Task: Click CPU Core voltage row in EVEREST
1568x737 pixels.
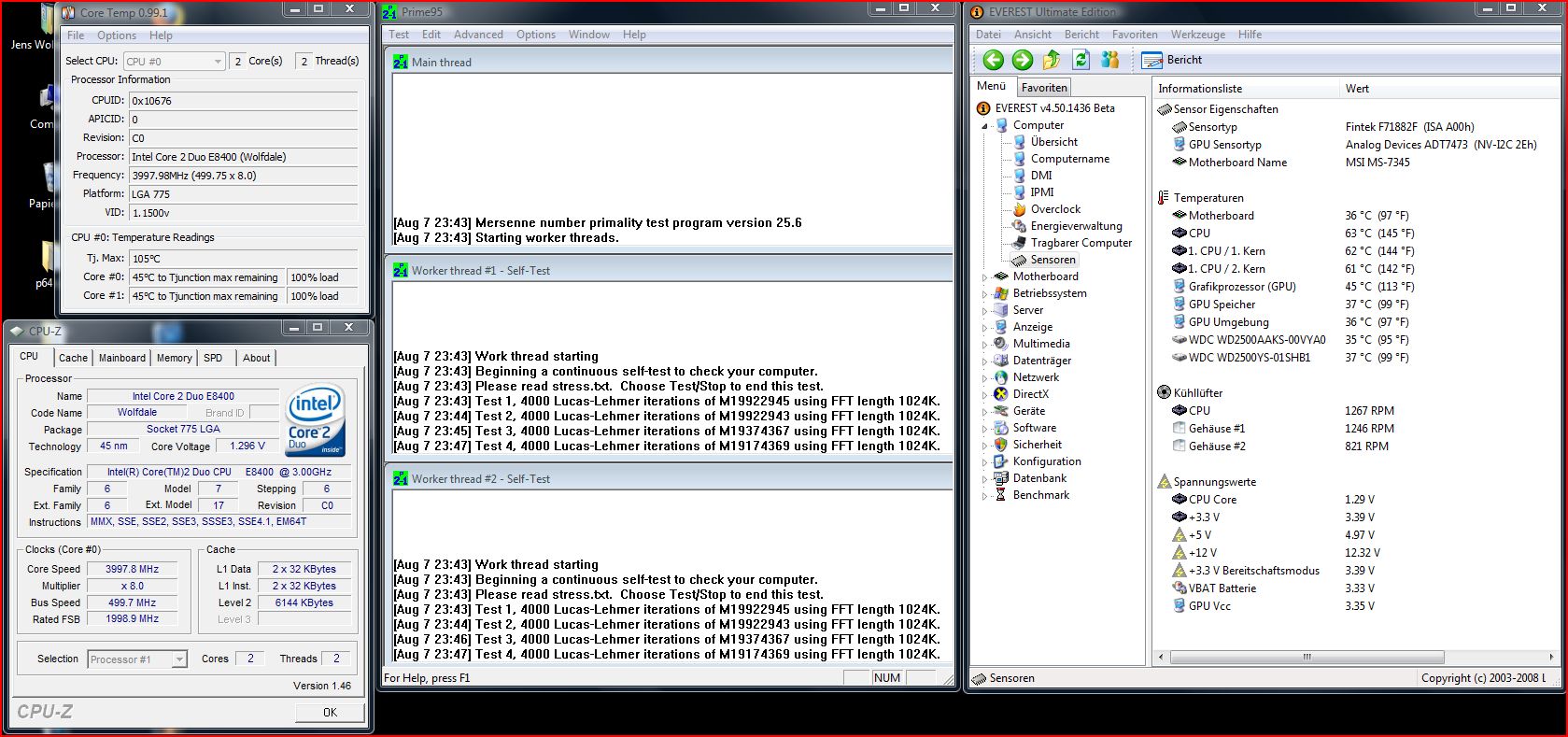Action: (1274, 500)
